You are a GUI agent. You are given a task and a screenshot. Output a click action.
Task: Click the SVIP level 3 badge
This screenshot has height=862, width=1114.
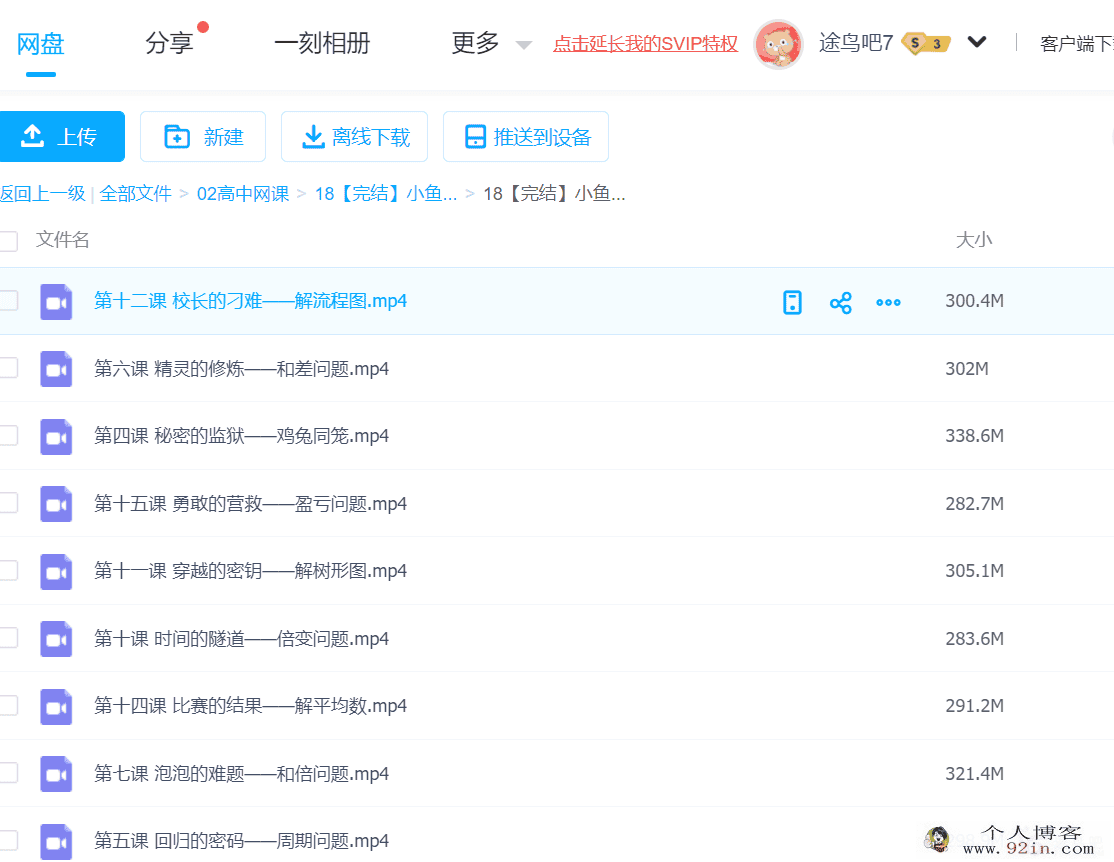926,43
